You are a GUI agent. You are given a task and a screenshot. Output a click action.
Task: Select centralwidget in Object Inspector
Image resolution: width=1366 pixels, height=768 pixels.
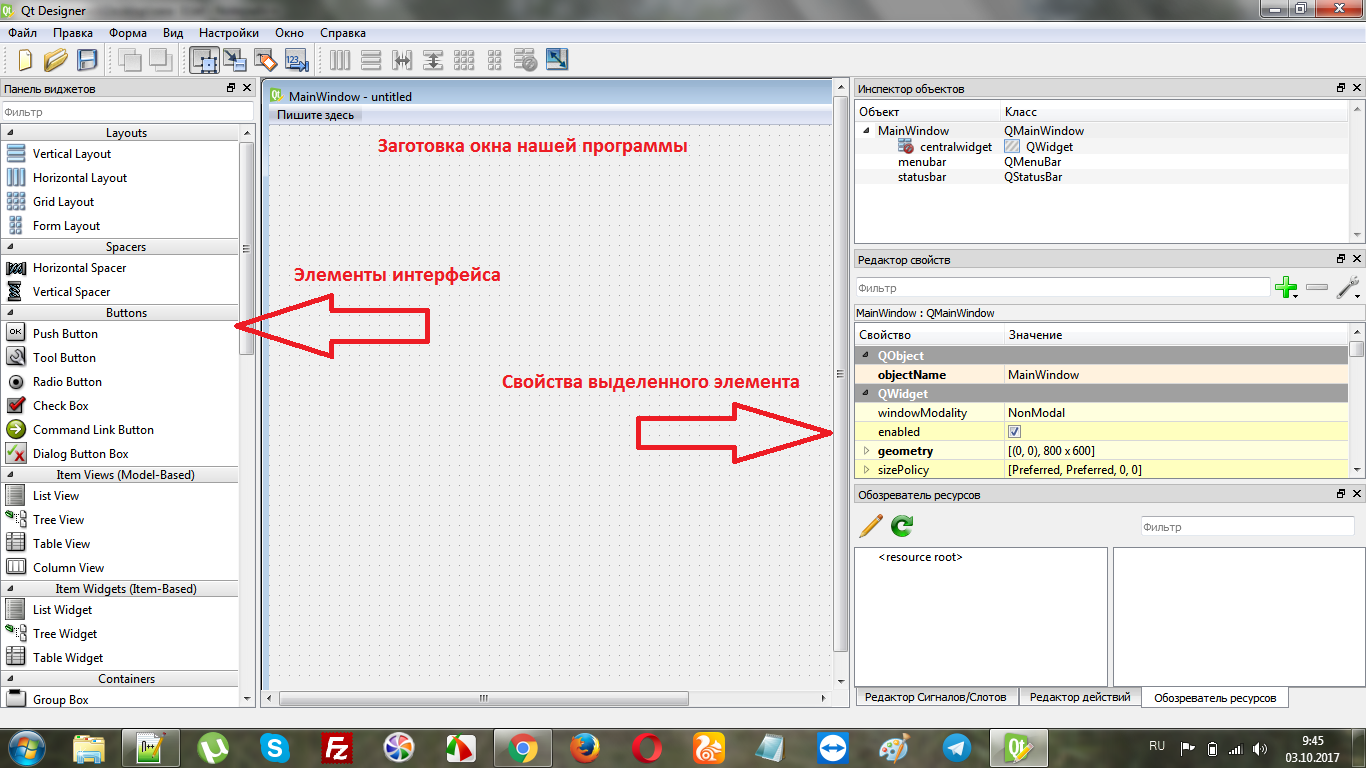[956, 147]
